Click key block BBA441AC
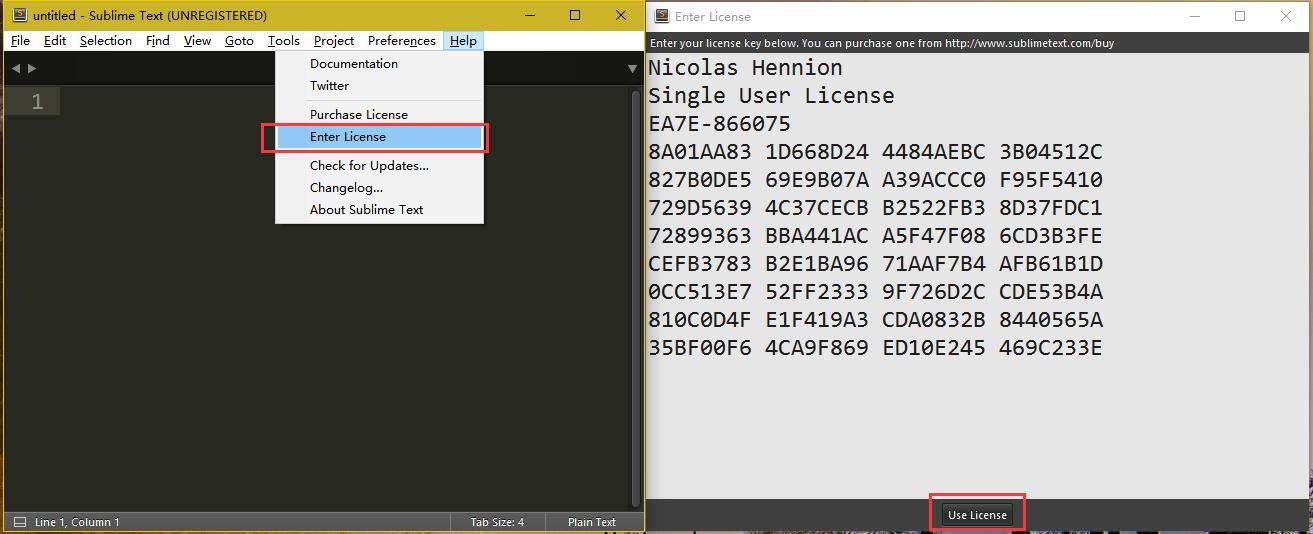This screenshot has height=534, width=1313. pos(816,236)
